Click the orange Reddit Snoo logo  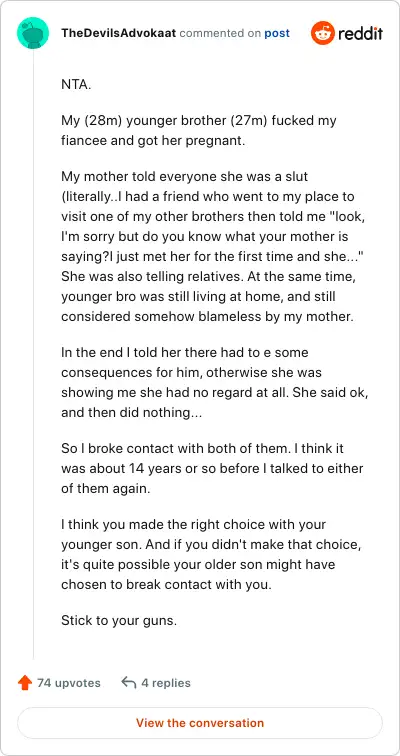coord(322,33)
